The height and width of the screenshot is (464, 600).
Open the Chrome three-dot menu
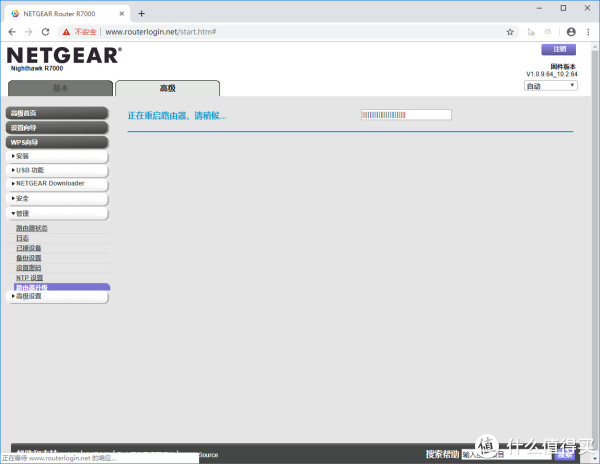pyautogui.click(x=588, y=32)
